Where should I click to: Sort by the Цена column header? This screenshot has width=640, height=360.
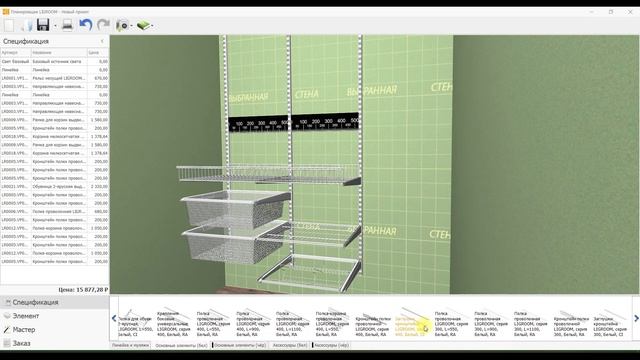pyautogui.click(x=98, y=52)
